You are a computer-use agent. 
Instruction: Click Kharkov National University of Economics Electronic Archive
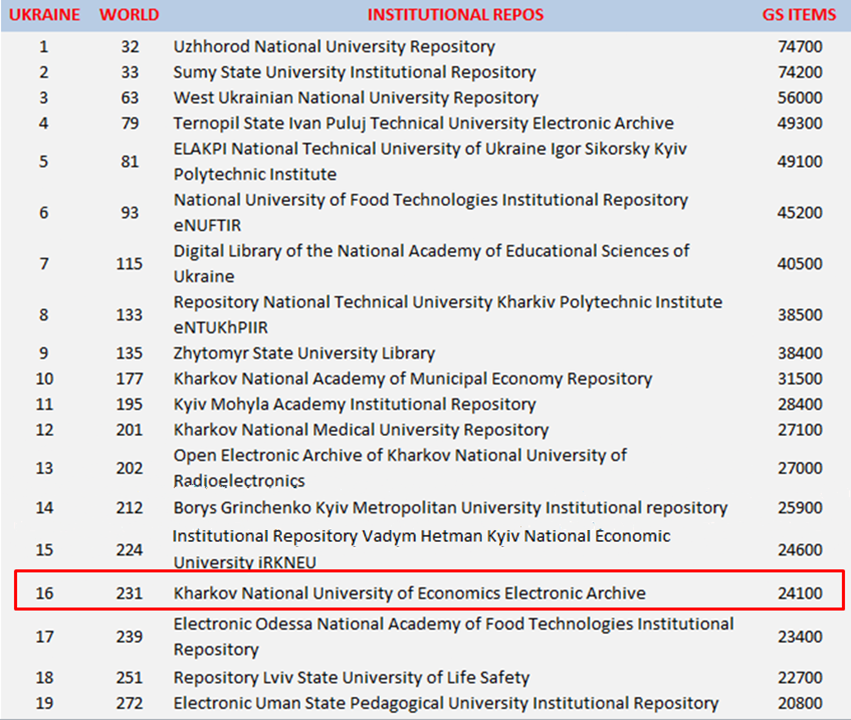pyautogui.click(x=410, y=593)
